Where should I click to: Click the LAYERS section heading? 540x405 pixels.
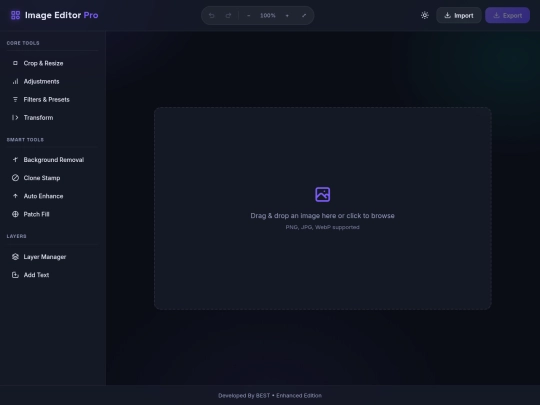pos(17,236)
